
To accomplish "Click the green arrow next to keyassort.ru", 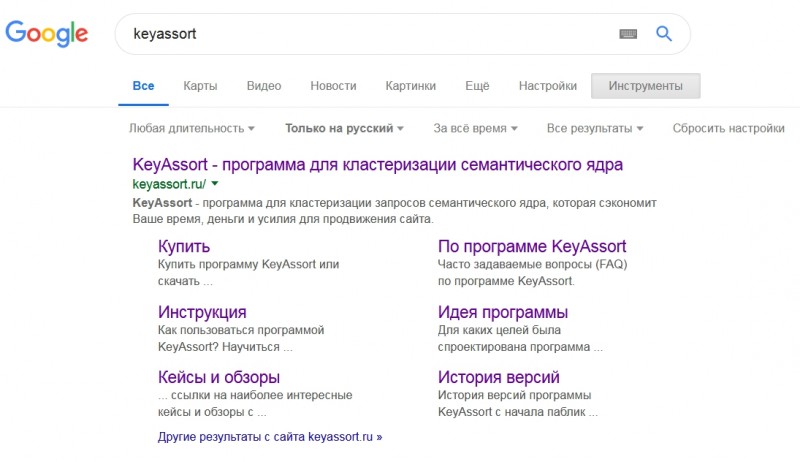I will pyautogui.click(x=215, y=184).
